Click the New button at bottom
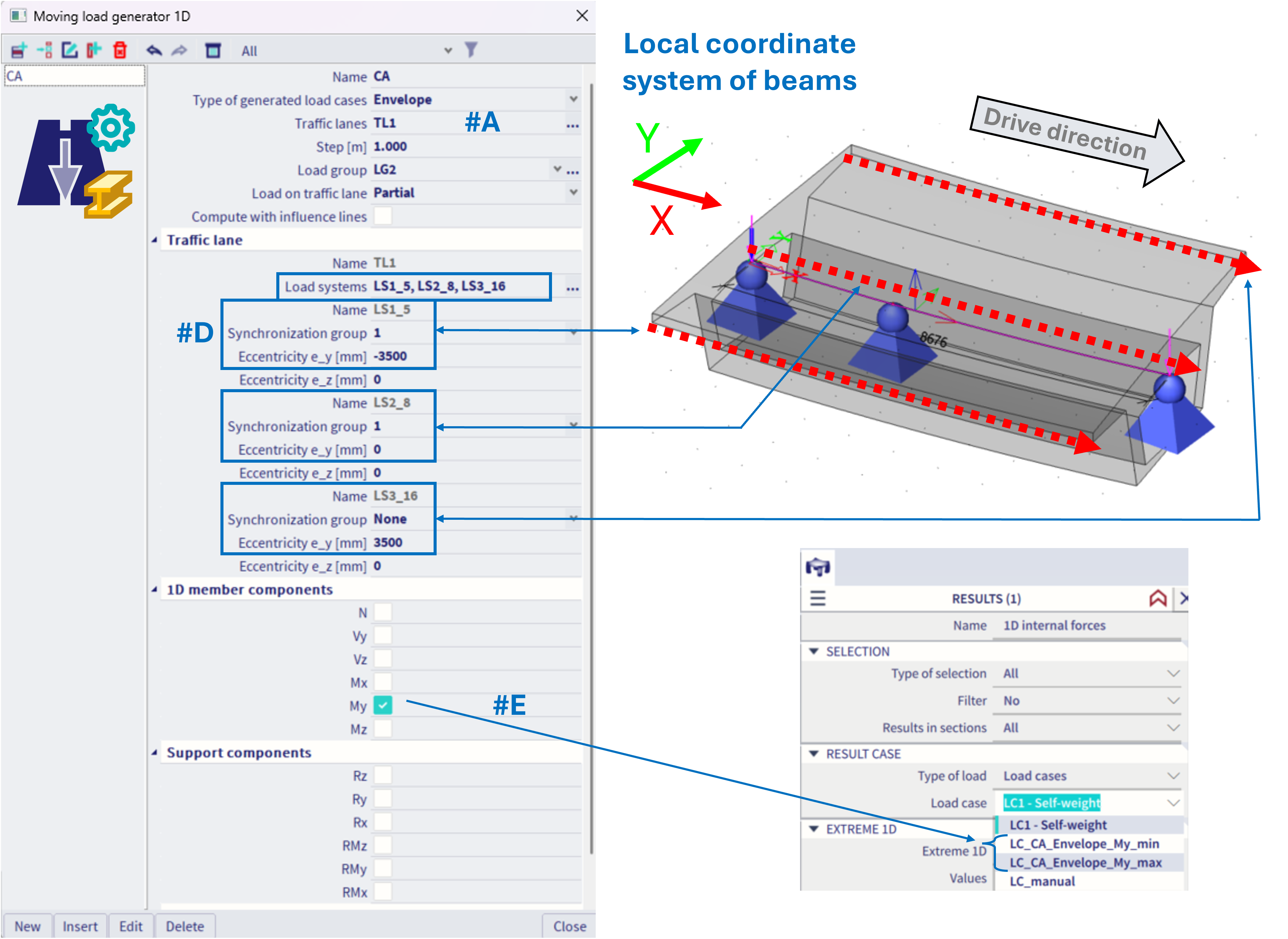 pos(27,927)
